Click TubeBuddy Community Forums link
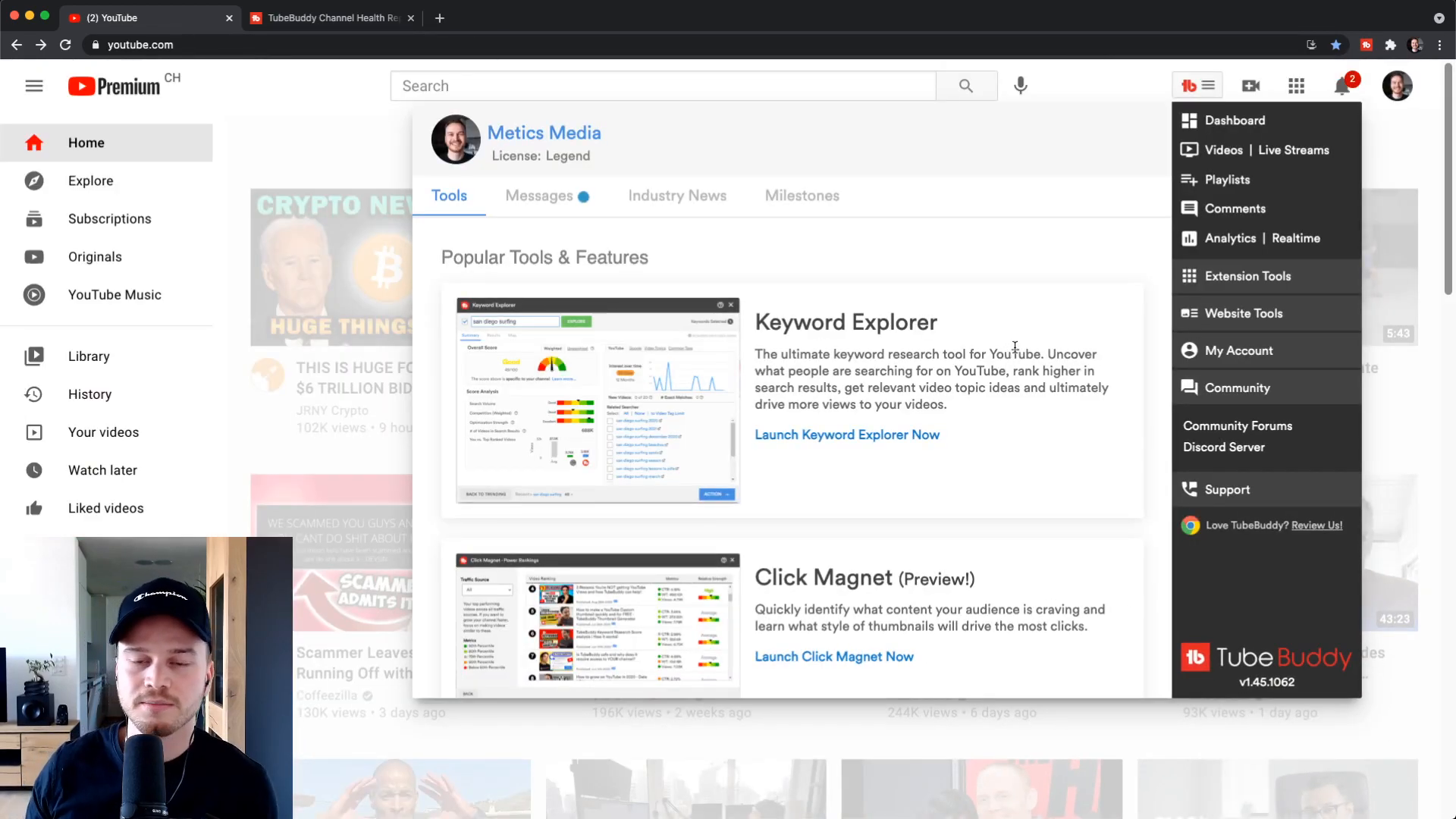This screenshot has height=819, width=1456. click(1237, 425)
